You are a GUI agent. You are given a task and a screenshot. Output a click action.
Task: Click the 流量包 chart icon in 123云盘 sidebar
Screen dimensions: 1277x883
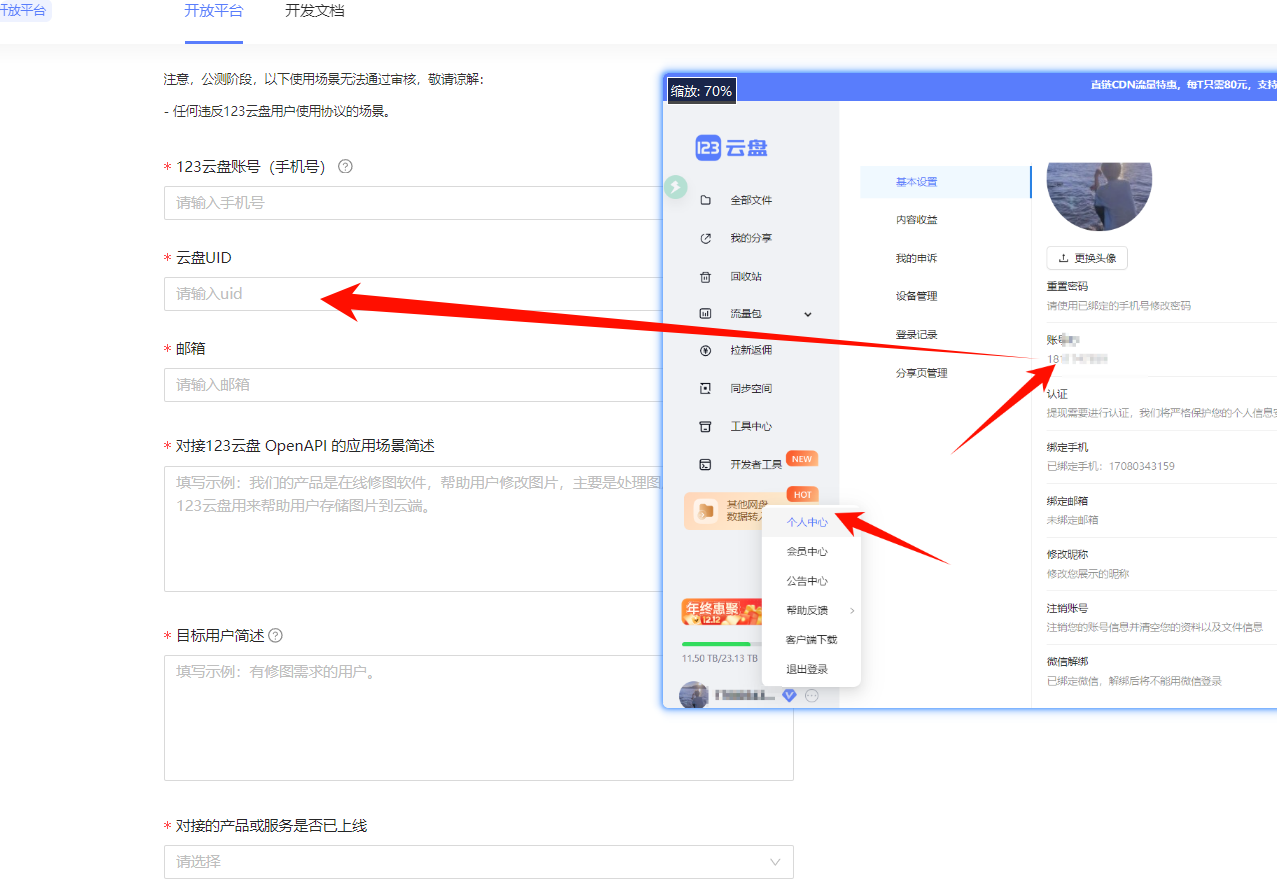click(x=705, y=314)
